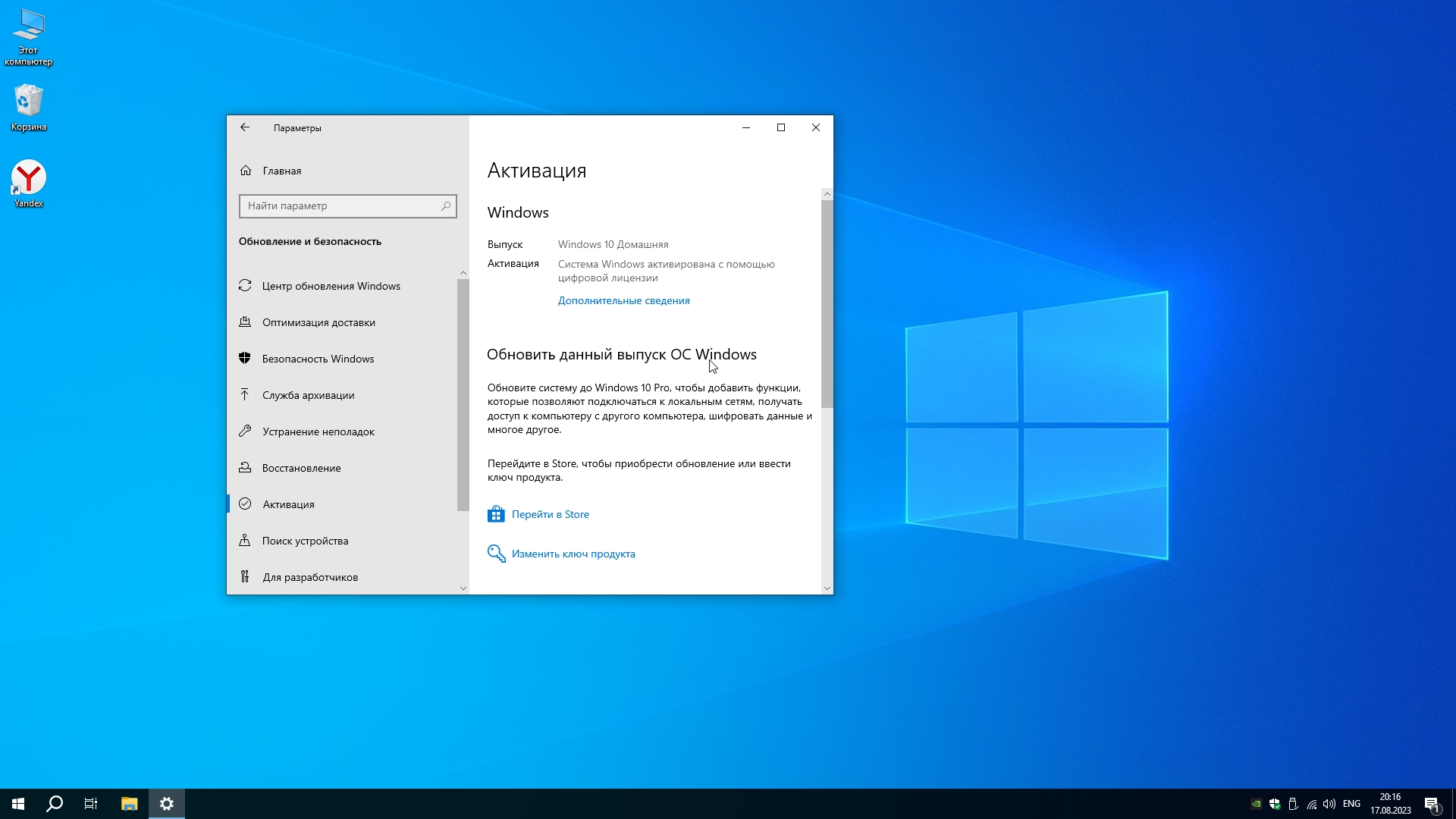Click the content pane scroll down arrow
The height and width of the screenshot is (819, 1456).
pos(827,588)
